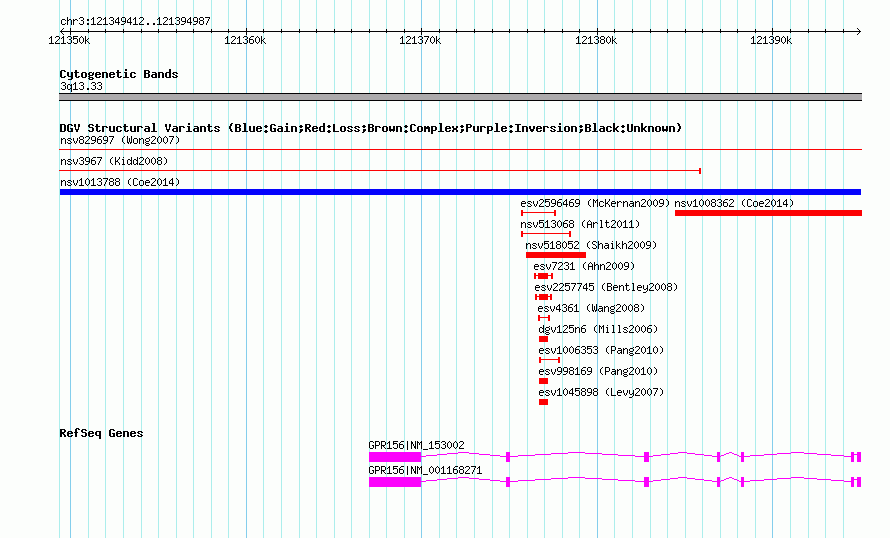Click the chr3:121349412..121394987 coordinate label
The height and width of the screenshot is (538, 890).
point(135,21)
